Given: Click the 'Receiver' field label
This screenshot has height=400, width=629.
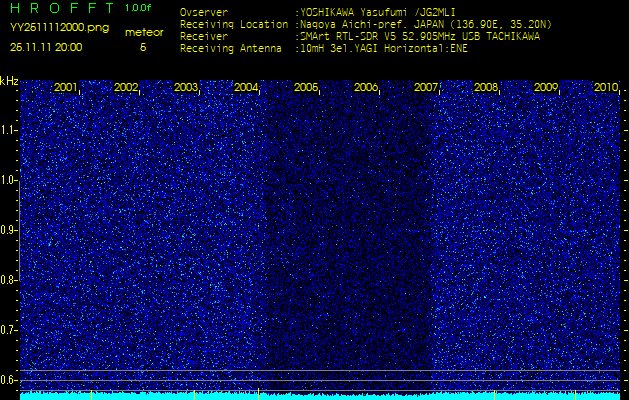Looking at the screenshot, I should [x=204, y=37].
